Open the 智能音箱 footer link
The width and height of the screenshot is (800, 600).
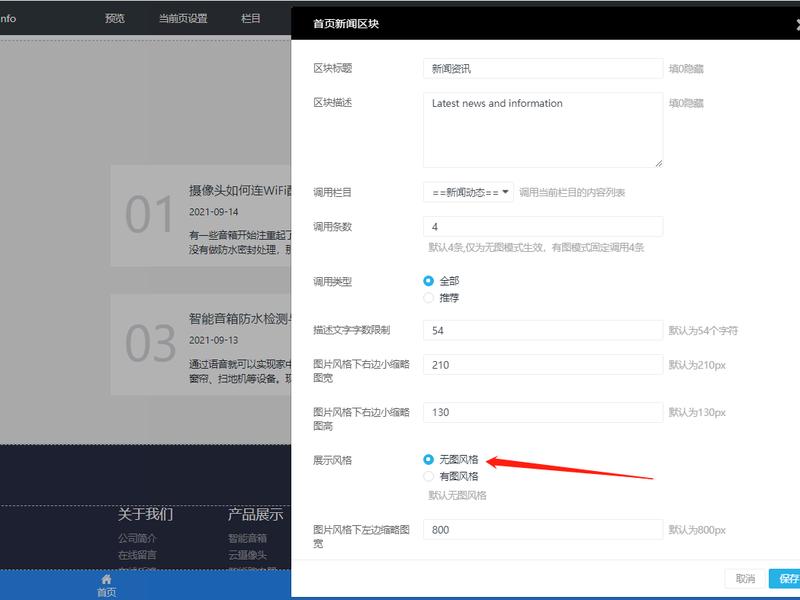point(247,538)
